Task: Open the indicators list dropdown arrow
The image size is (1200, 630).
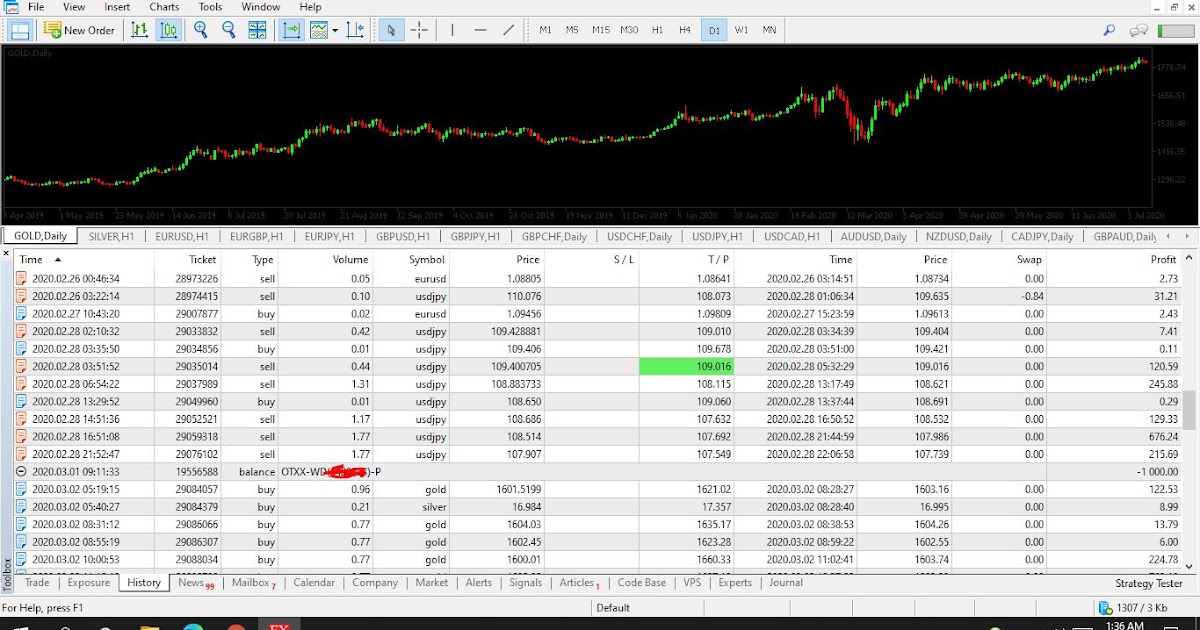Action: pos(335,30)
